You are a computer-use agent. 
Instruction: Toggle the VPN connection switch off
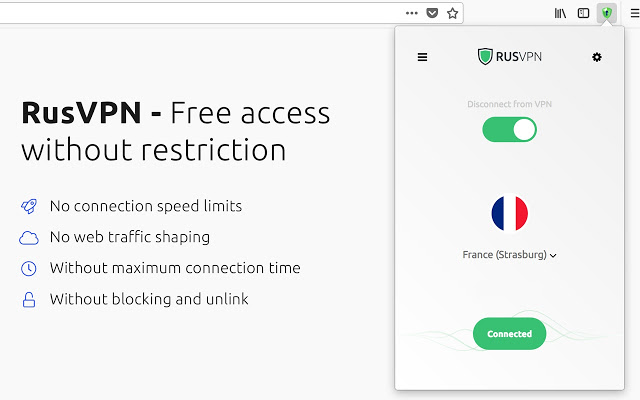tap(509, 130)
